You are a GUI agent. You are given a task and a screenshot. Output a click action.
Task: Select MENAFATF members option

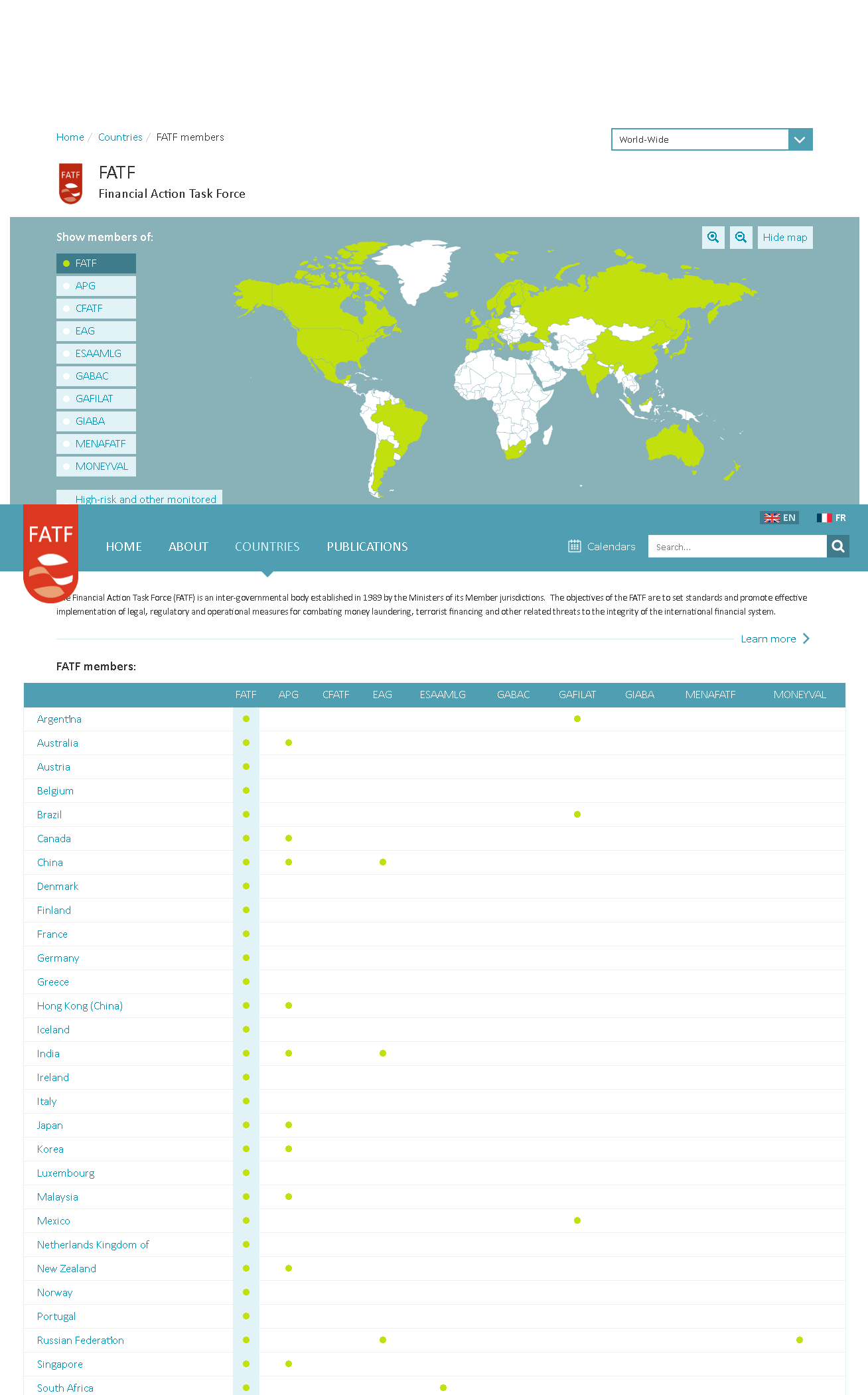click(96, 444)
